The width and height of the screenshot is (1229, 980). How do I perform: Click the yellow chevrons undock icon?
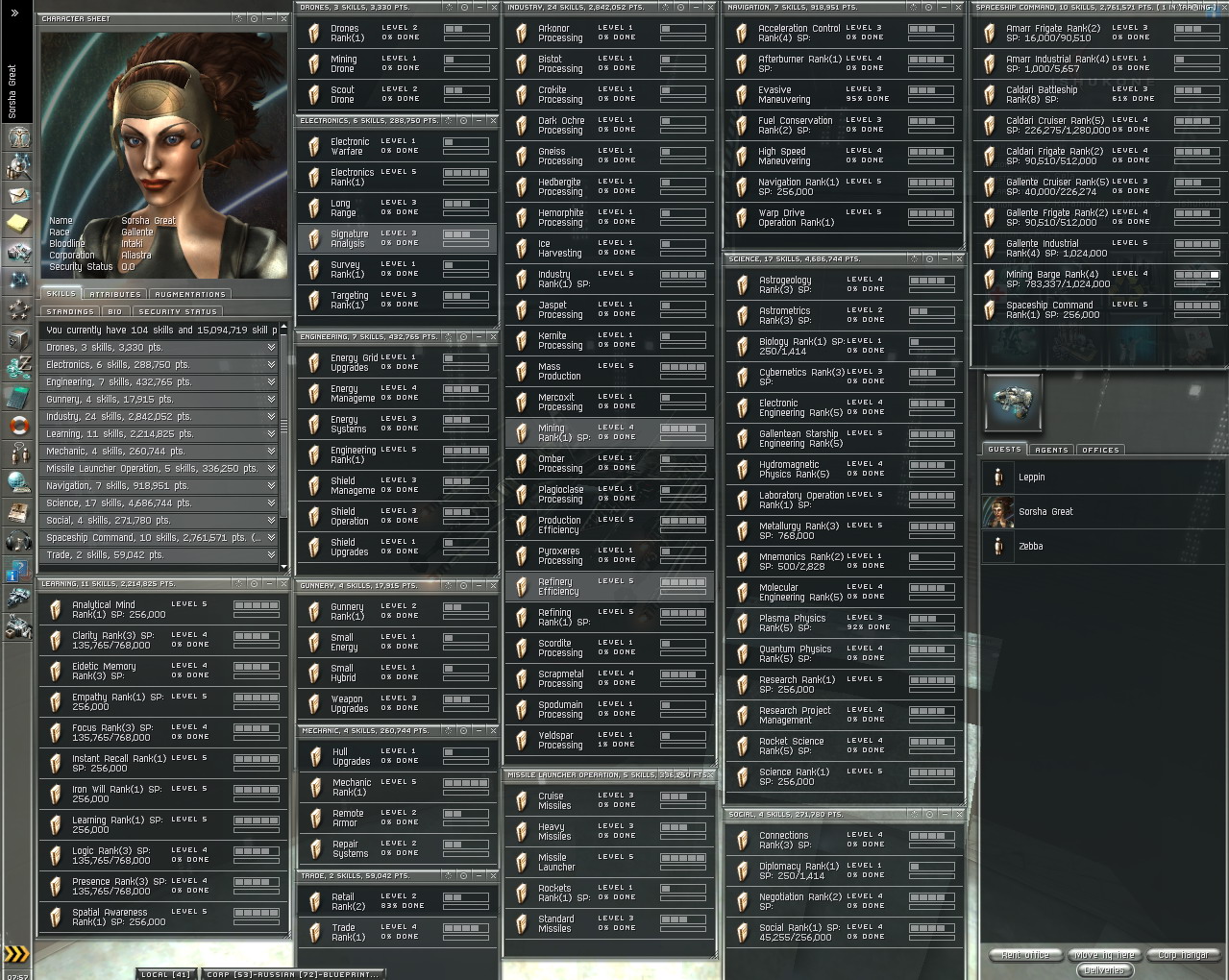click(17, 954)
